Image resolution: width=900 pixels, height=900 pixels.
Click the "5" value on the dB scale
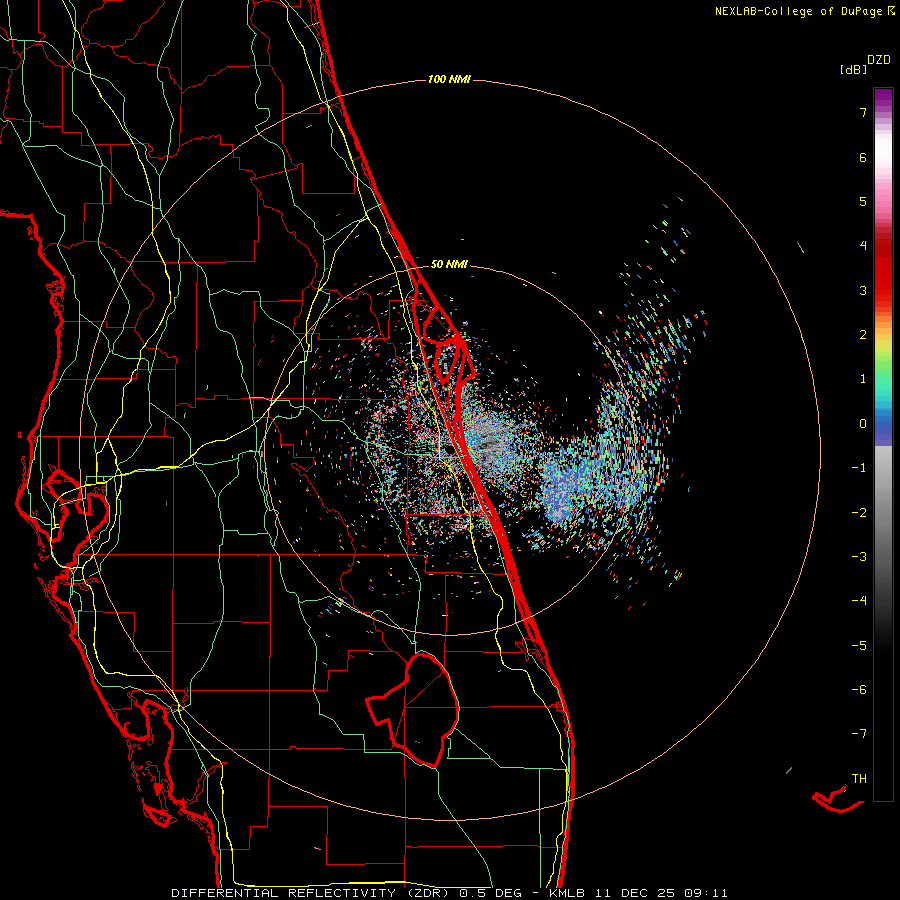pyautogui.click(x=863, y=201)
